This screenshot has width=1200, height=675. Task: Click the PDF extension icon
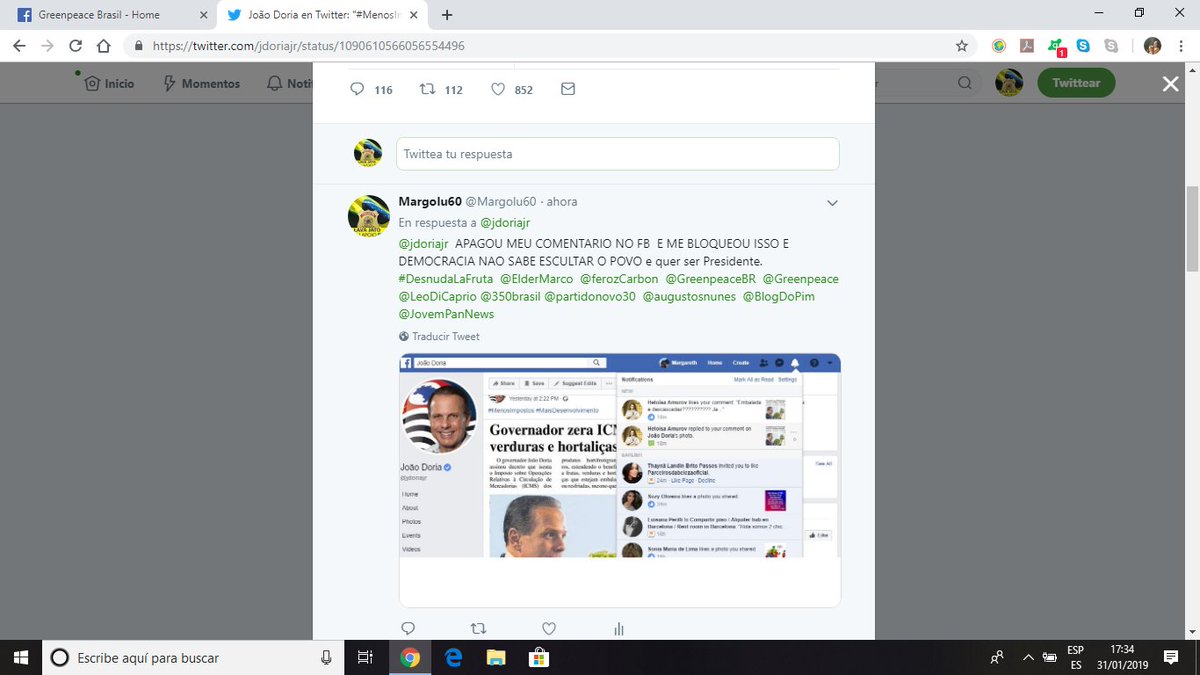pos(1026,46)
